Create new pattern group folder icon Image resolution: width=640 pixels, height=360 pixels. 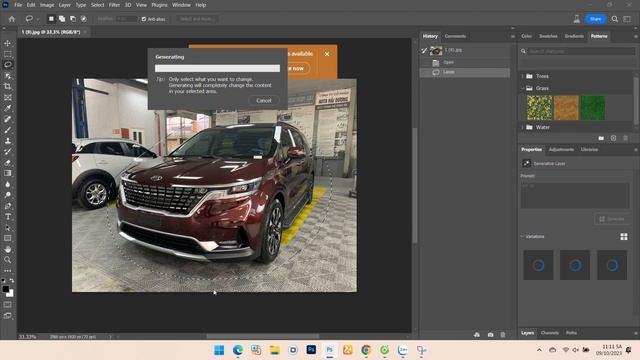601,138
